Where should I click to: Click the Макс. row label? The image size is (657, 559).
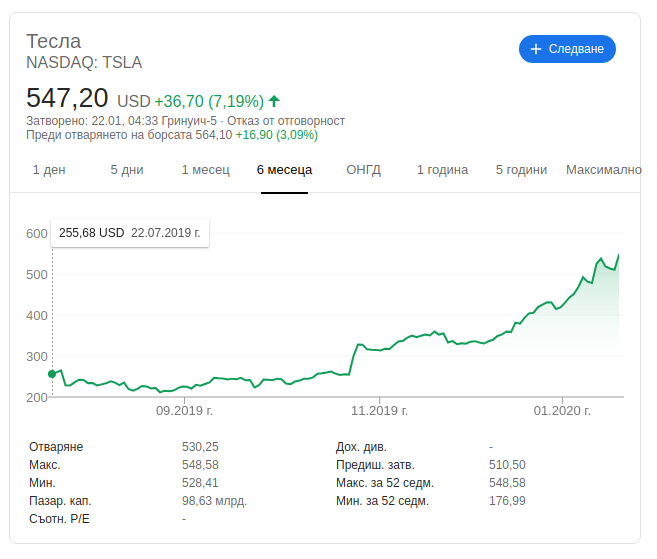coord(45,465)
